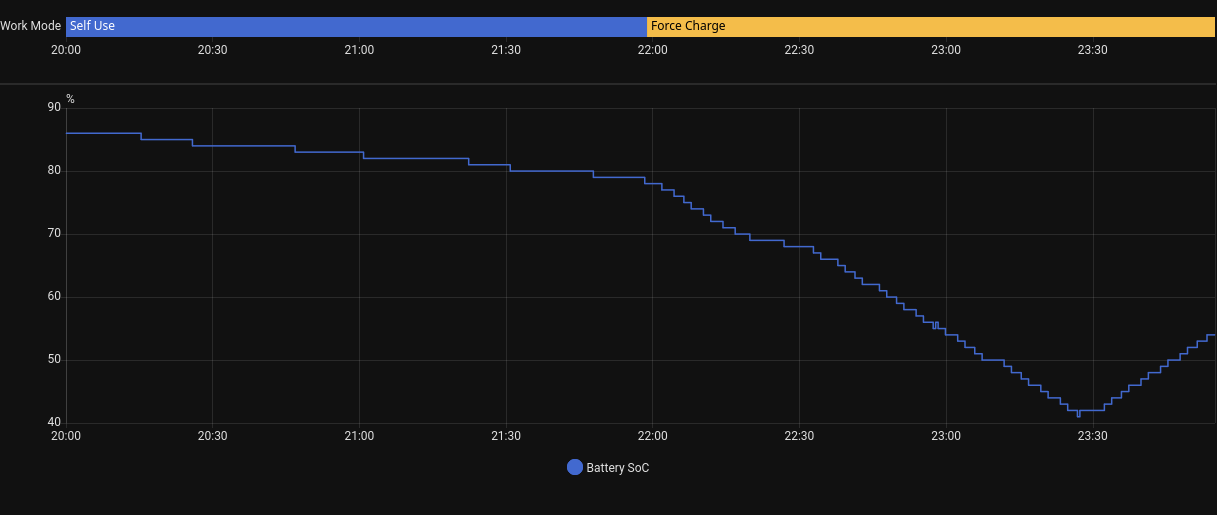Click the 20:30 label under Work Mode timeline
This screenshot has height=515, width=1217.
(x=212, y=50)
